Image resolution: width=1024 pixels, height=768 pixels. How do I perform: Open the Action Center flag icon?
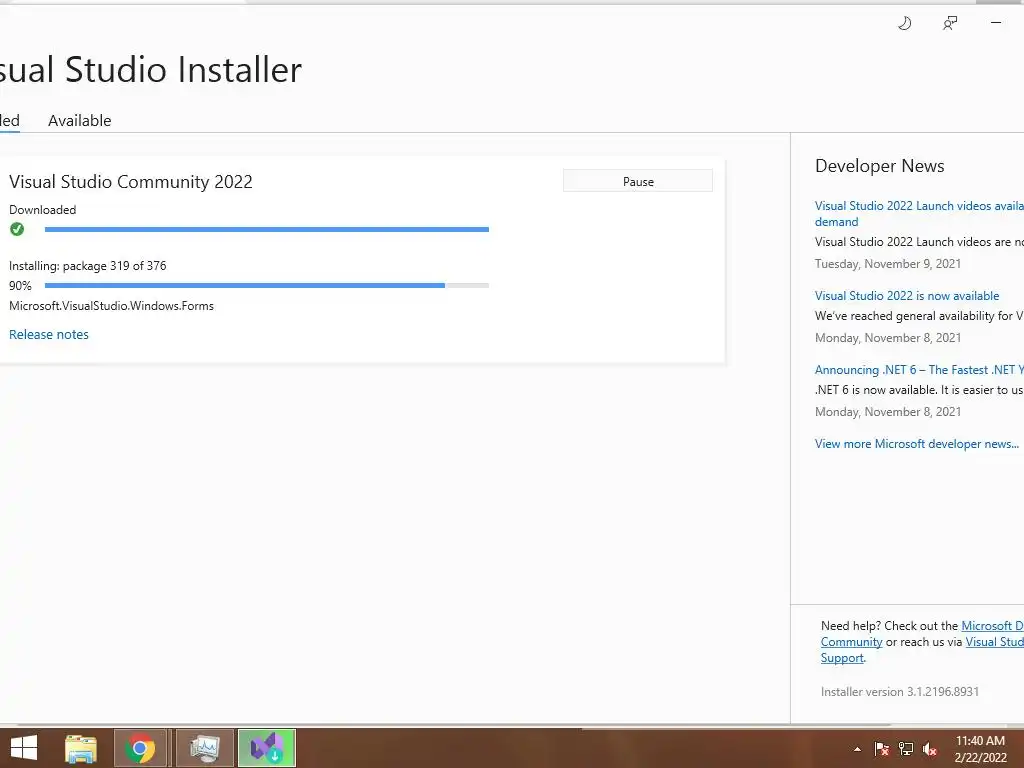click(x=881, y=749)
